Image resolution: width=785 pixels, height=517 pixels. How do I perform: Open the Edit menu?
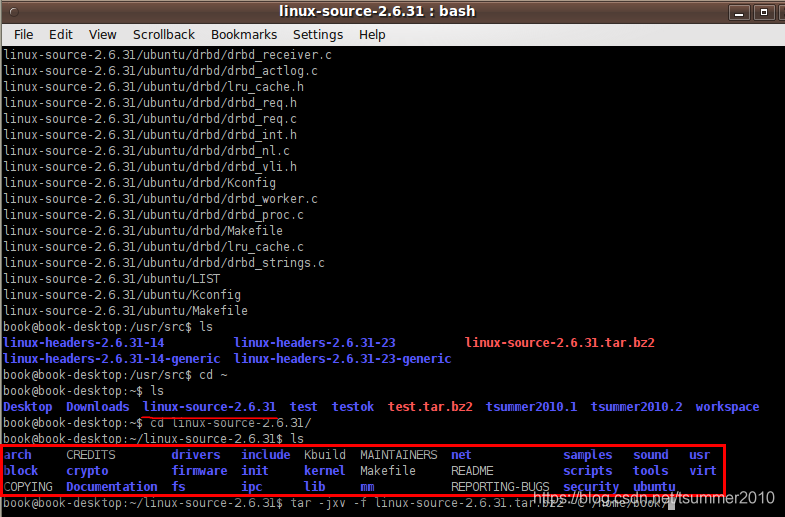(61, 35)
